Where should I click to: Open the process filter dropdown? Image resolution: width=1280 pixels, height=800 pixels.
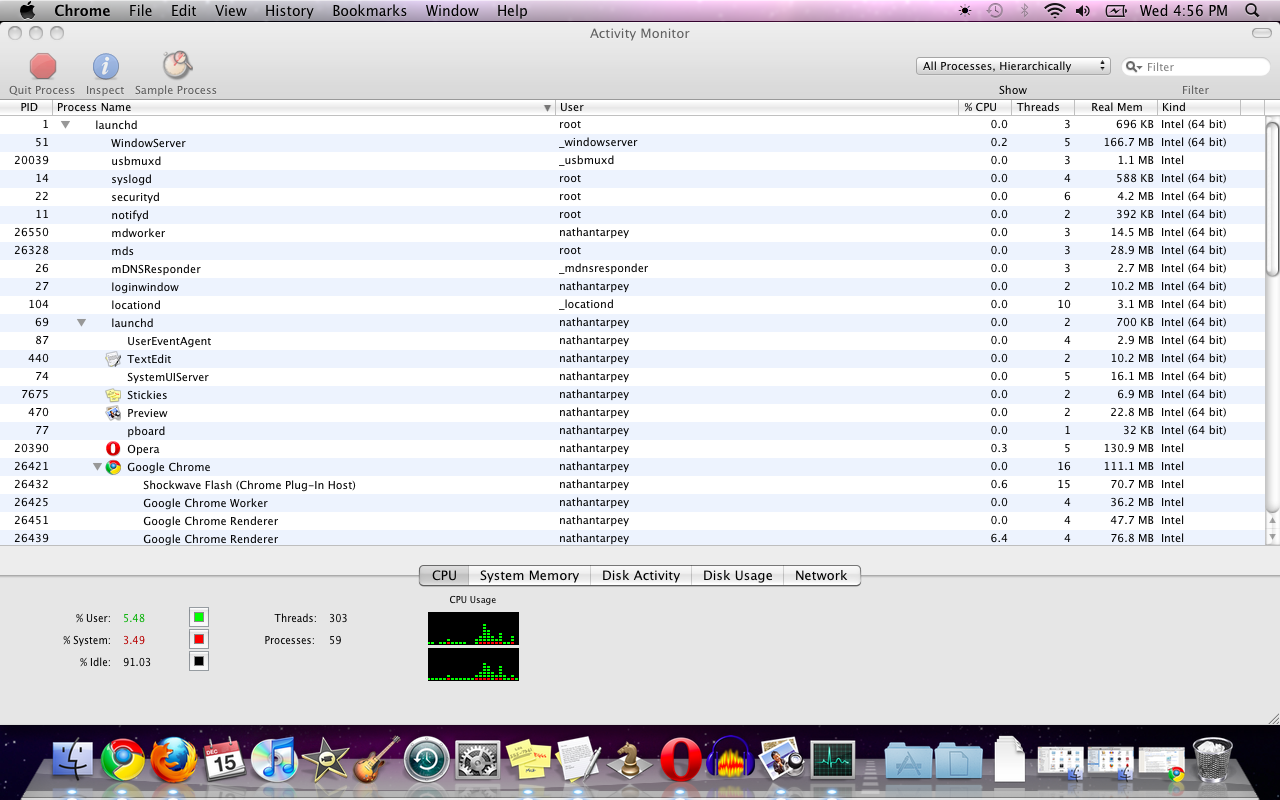coord(1013,66)
